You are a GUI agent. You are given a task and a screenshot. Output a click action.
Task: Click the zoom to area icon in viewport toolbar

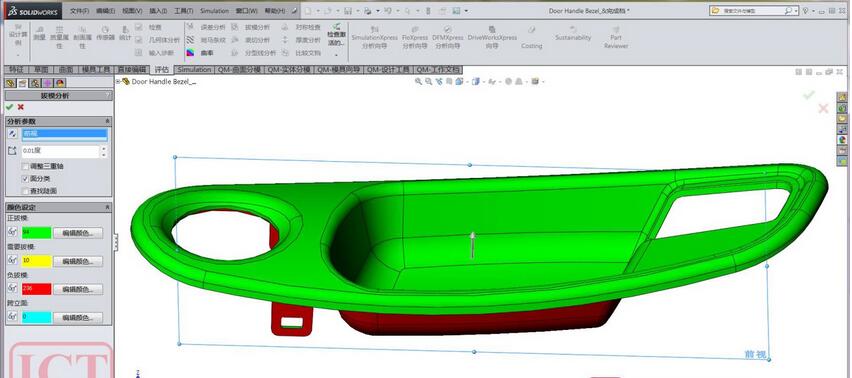[429, 81]
